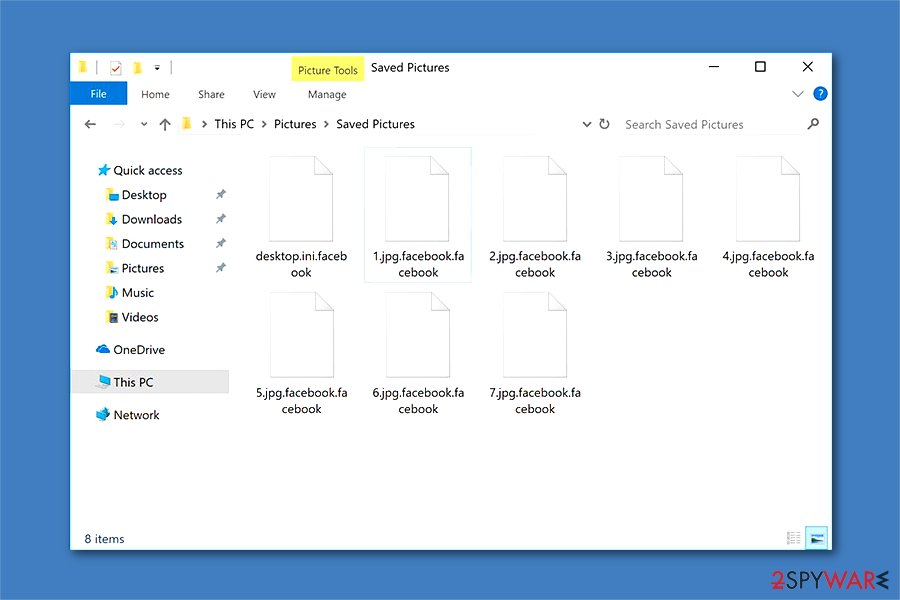Switch to Details view in the status bar

pos(793,538)
